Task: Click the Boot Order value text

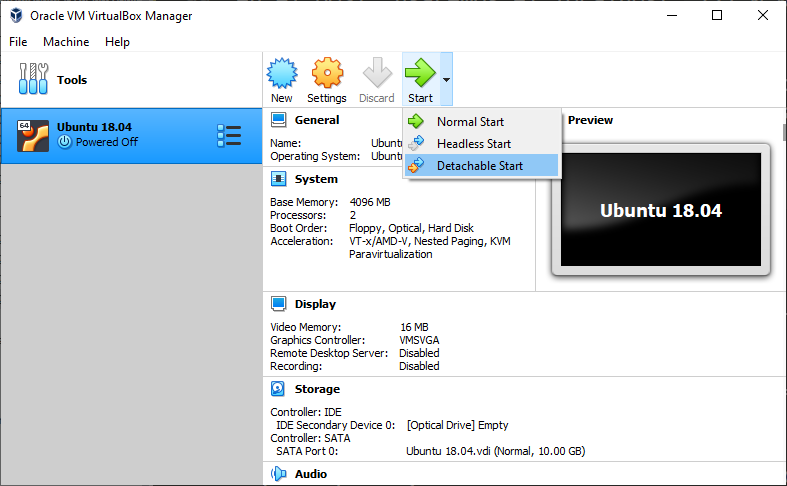Action: click(411, 228)
